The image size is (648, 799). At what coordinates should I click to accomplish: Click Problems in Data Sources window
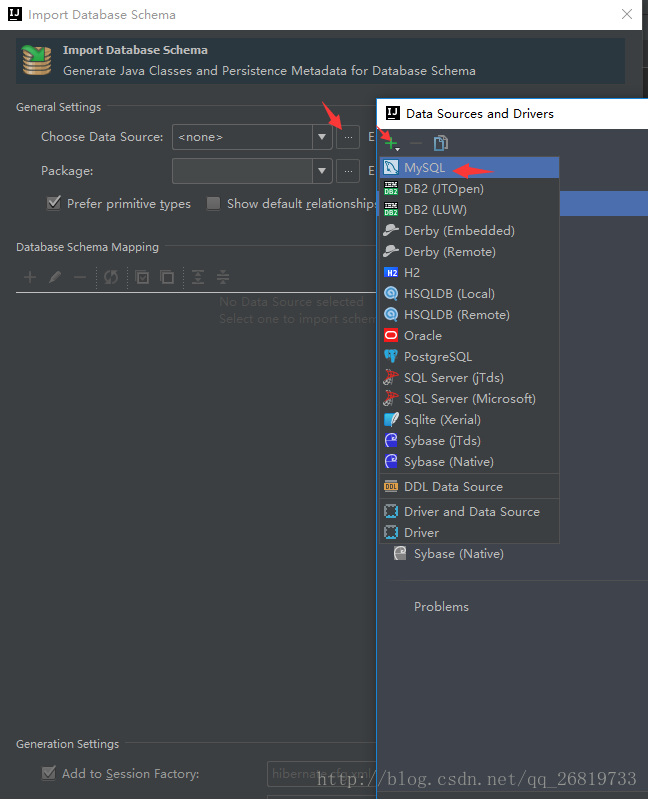pos(441,606)
